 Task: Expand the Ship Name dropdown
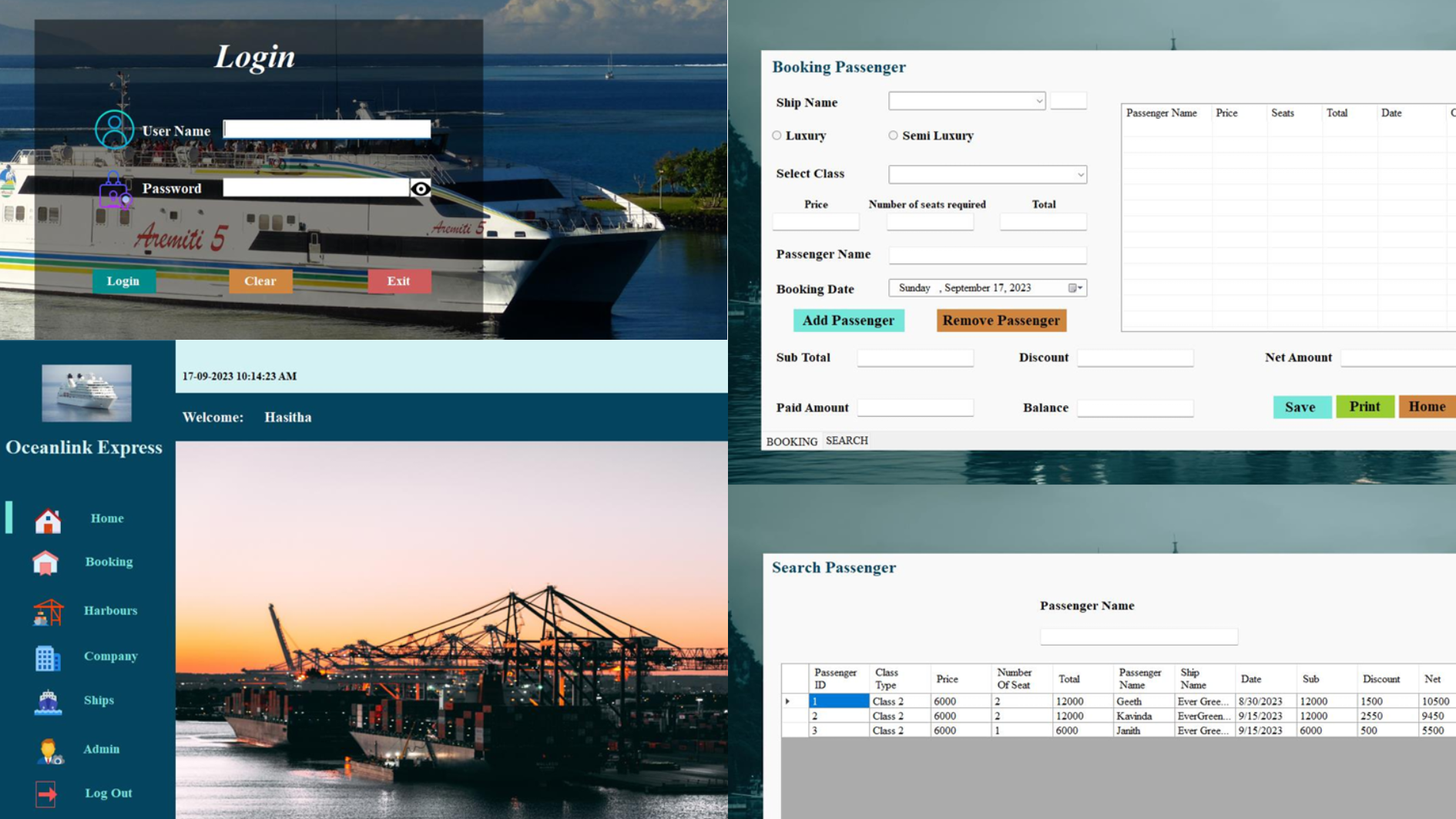click(x=1038, y=101)
